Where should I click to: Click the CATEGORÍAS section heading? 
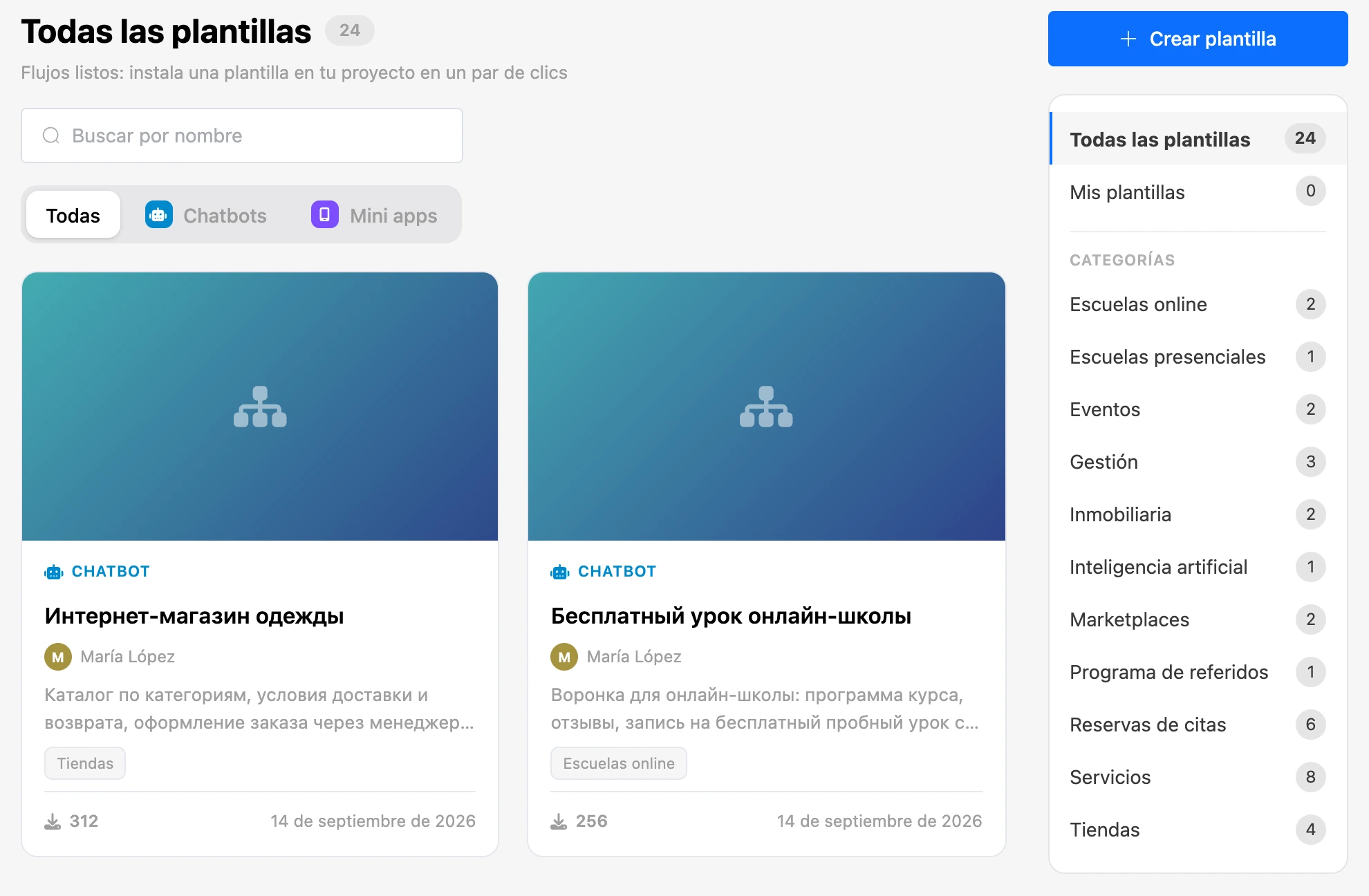1122,260
